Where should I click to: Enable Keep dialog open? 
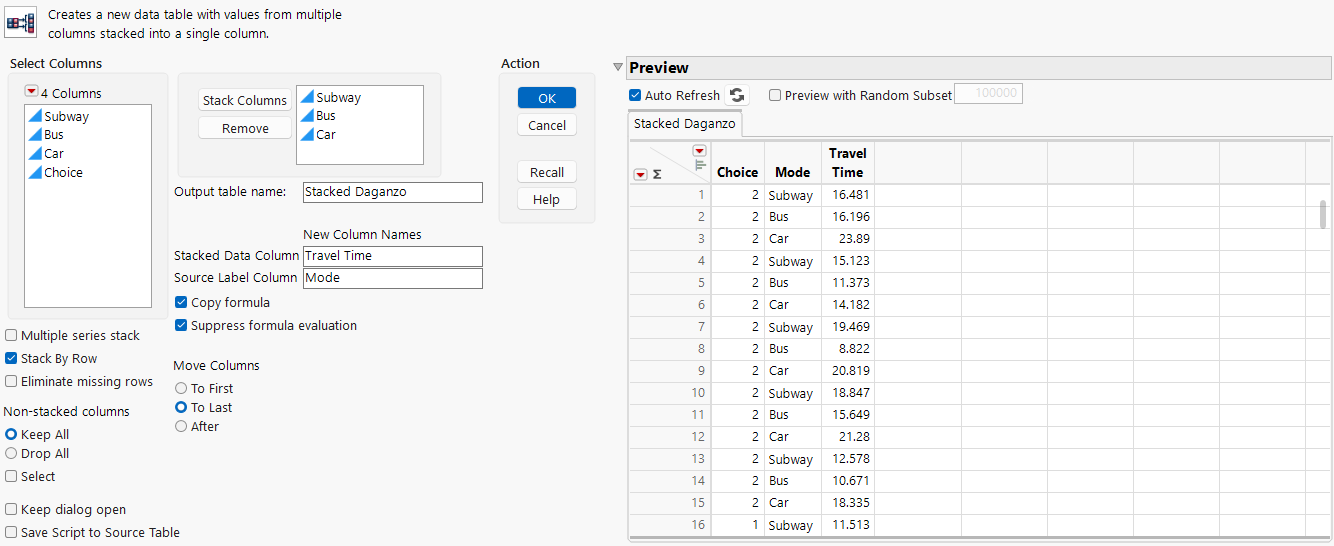tap(11, 509)
